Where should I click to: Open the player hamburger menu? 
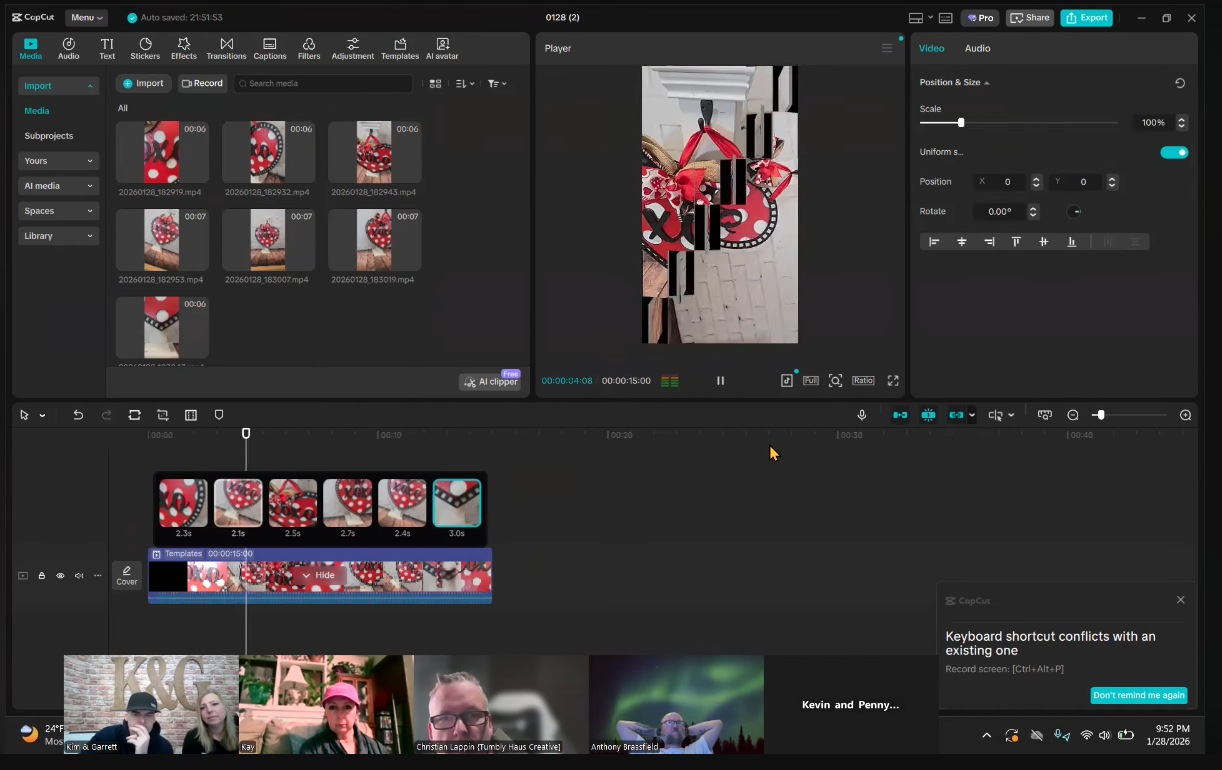pyautogui.click(x=886, y=48)
